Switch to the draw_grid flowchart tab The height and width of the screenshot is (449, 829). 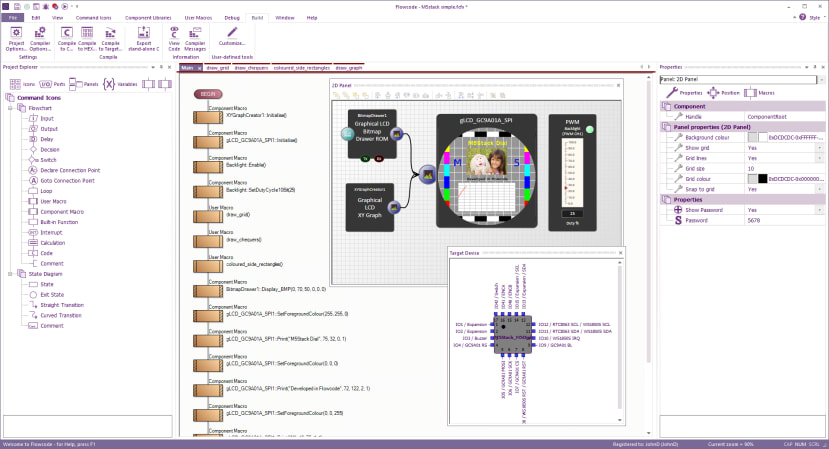coord(218,68)
